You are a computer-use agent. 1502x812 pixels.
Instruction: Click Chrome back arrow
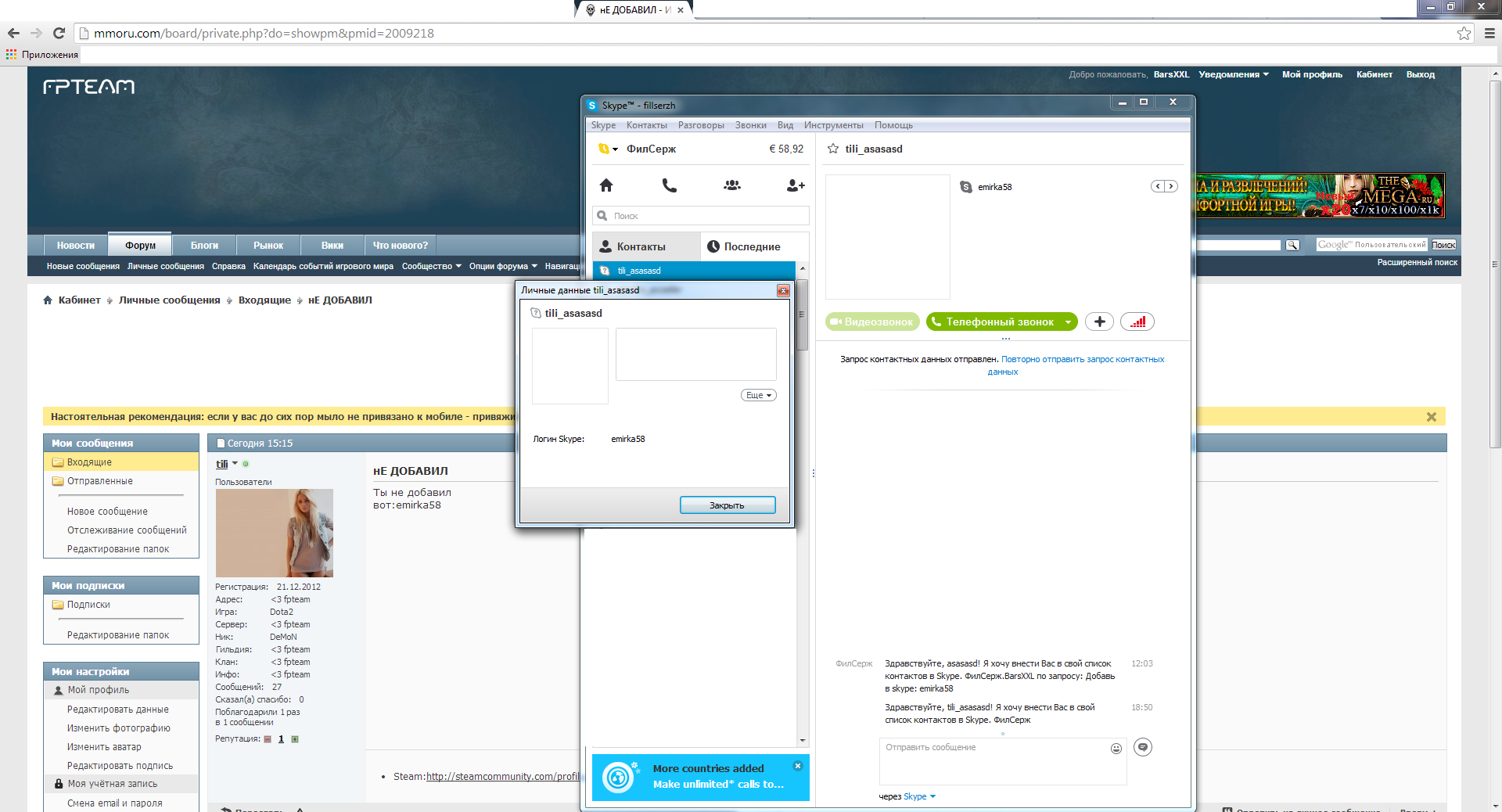tap(13, 33)
